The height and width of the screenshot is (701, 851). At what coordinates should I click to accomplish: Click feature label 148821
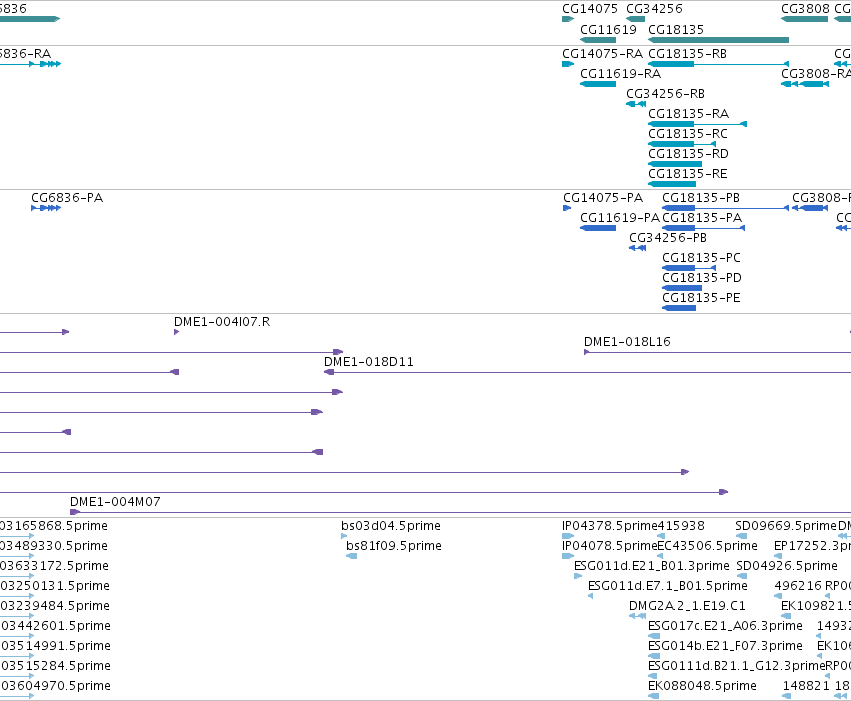[x=806, y=687]
